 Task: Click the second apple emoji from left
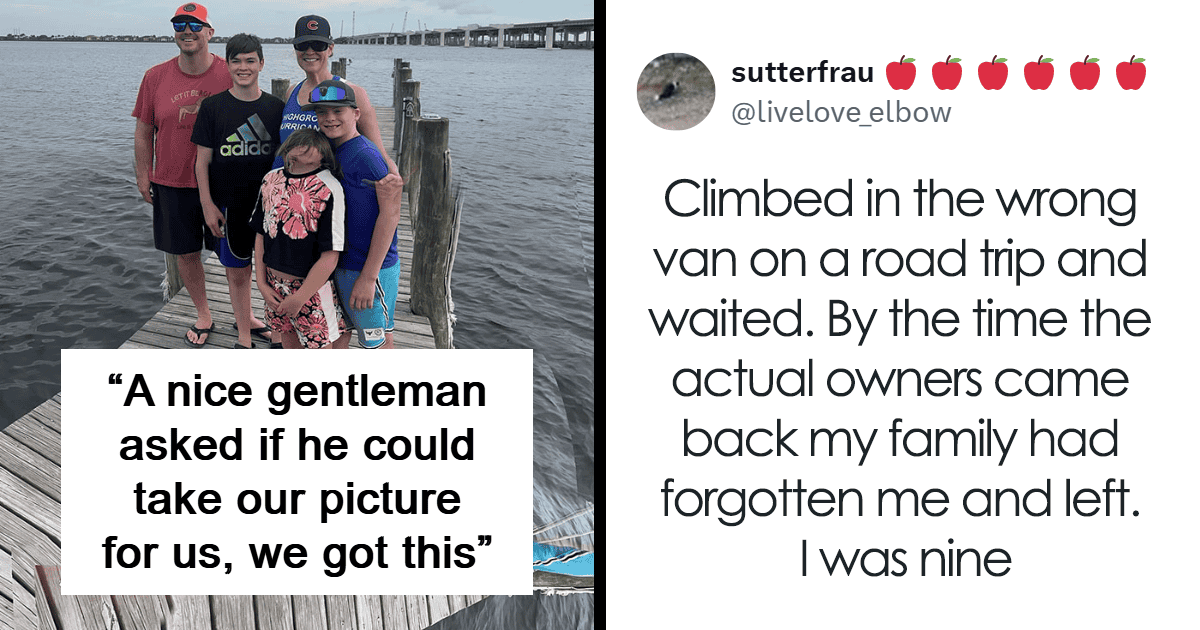click(x=947, y=73)
